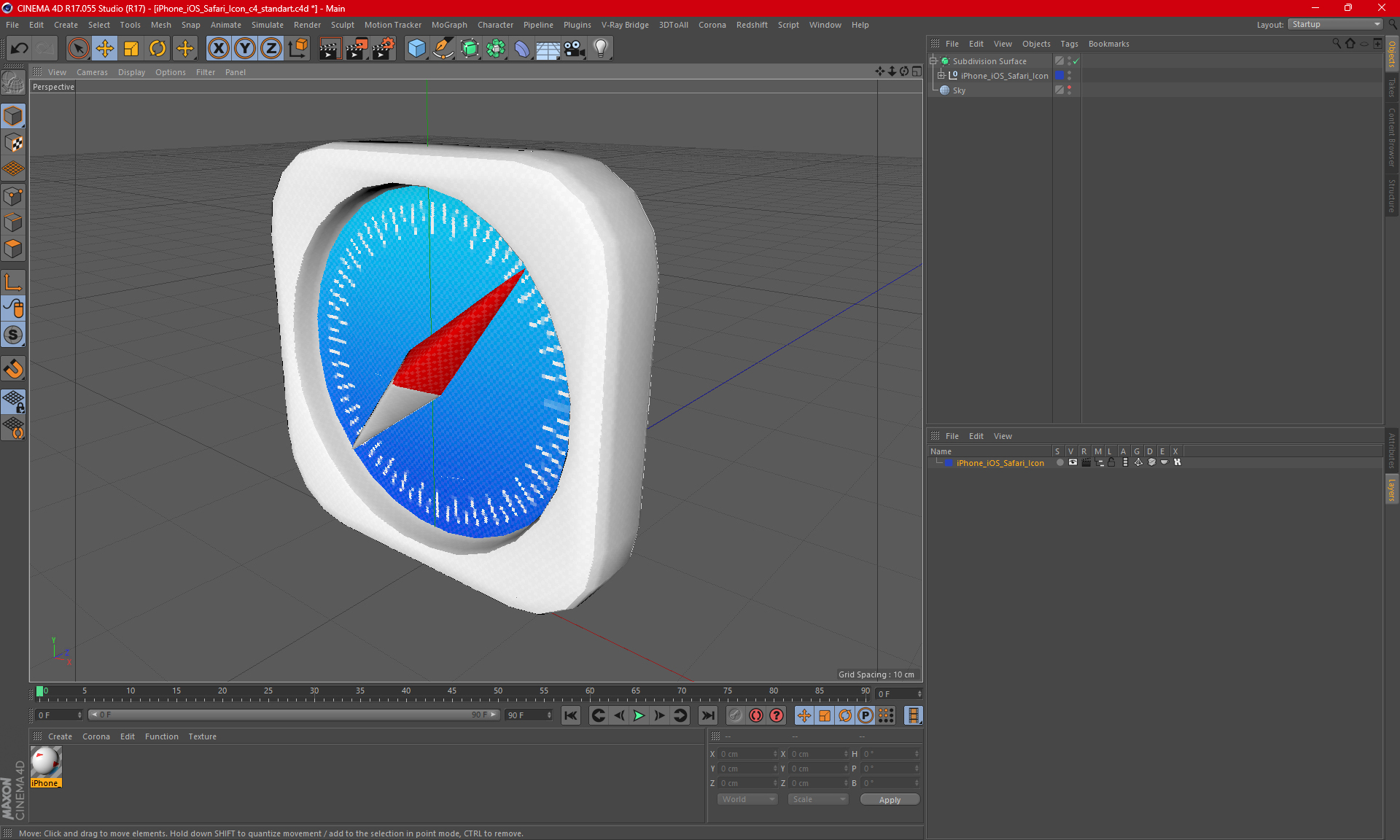Add a Subdivision Surface generator
This screenshot has width=1400, height=840.
pyautogui.click(x=470, y=49)
